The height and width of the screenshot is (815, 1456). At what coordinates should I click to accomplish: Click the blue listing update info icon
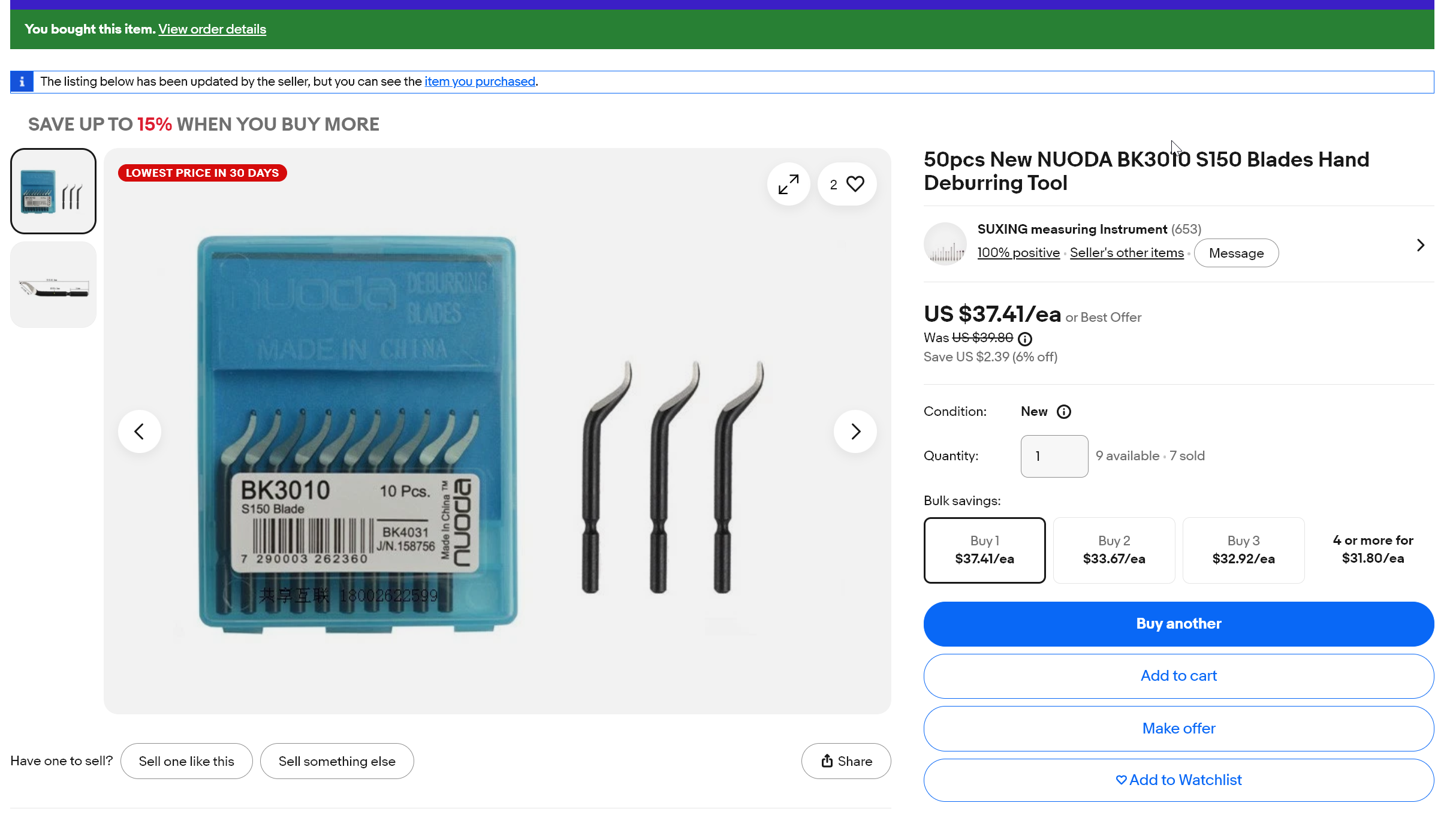(22, 82)
